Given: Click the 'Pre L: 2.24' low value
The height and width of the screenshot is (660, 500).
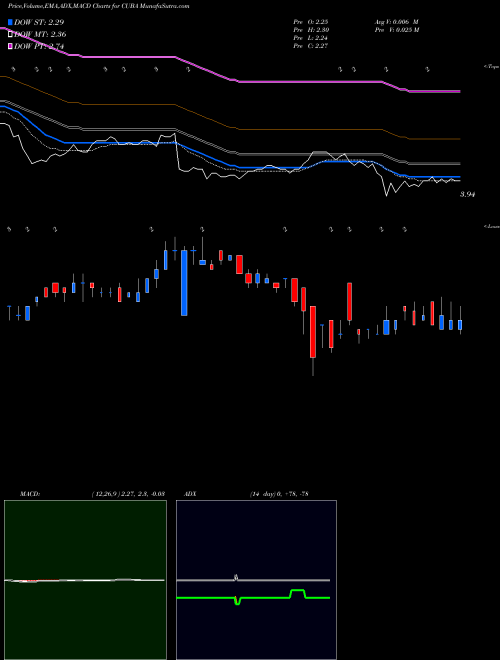Looking at the screenshot, I should [311, 38].
